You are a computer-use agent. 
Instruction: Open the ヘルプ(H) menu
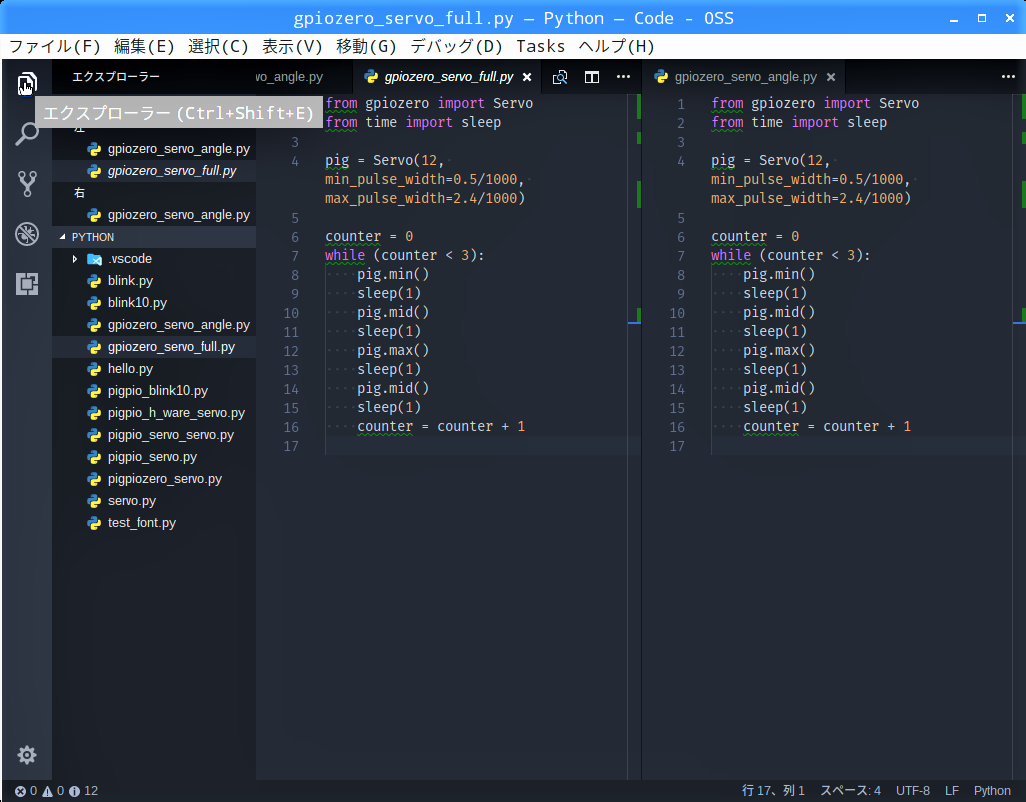point(616,46)
